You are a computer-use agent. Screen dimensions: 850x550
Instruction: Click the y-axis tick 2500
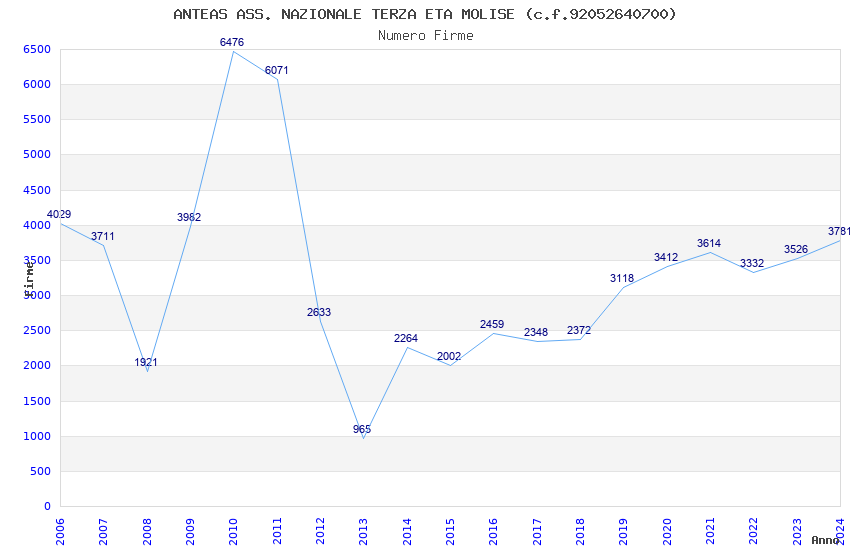tap(37, 331)
